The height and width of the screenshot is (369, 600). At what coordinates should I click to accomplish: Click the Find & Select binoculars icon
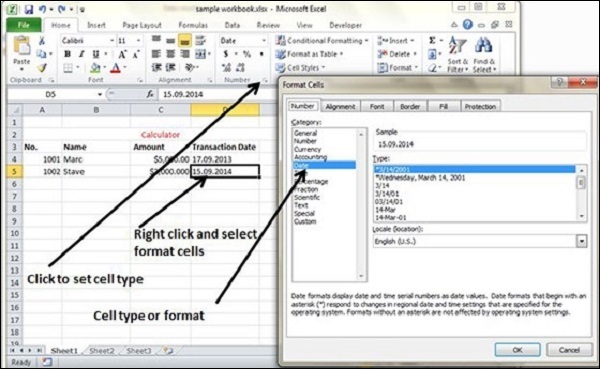[483, 46]
